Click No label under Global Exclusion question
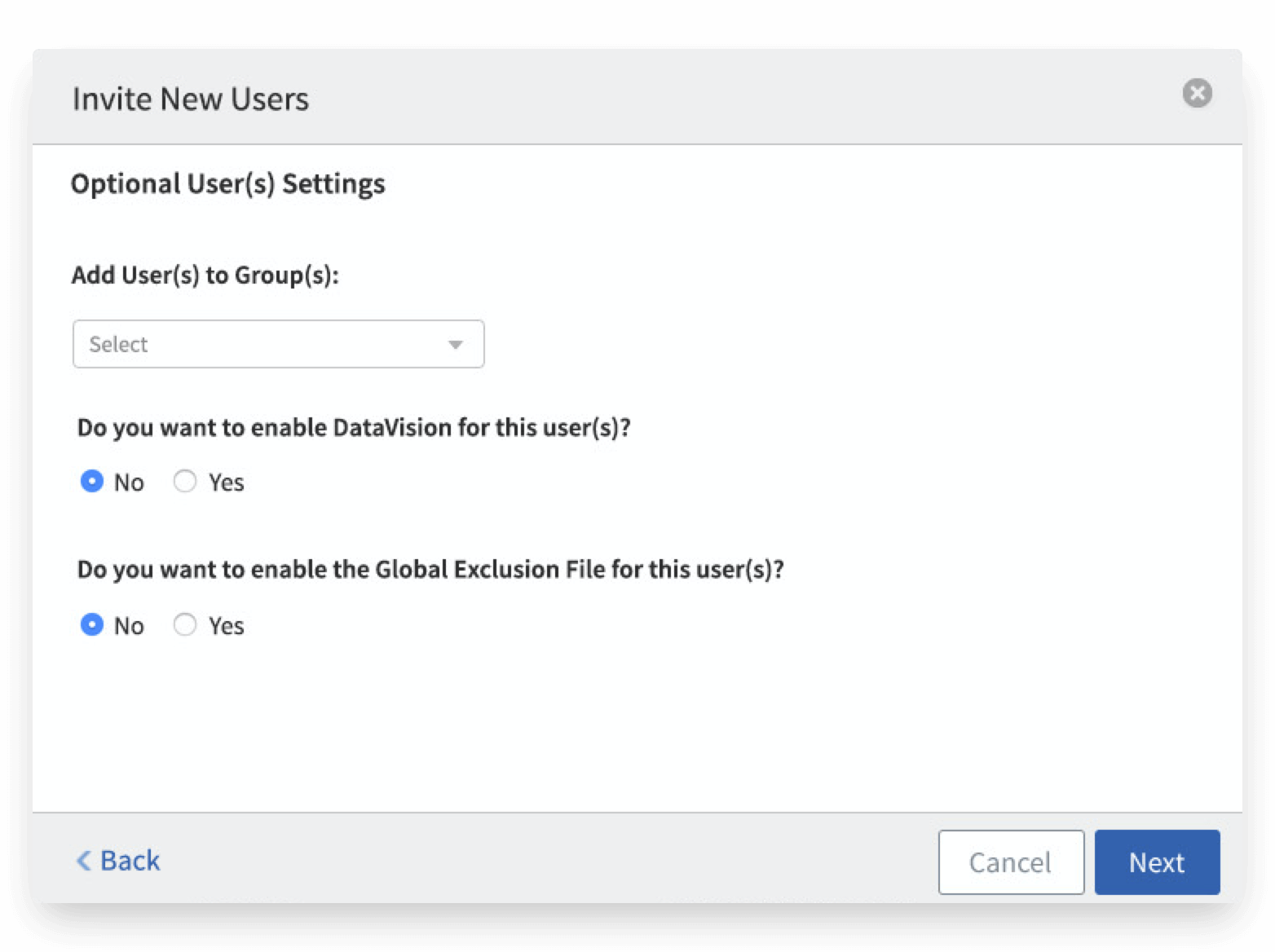This screenshot has width=1275, height=952. (x=129, y=626)
